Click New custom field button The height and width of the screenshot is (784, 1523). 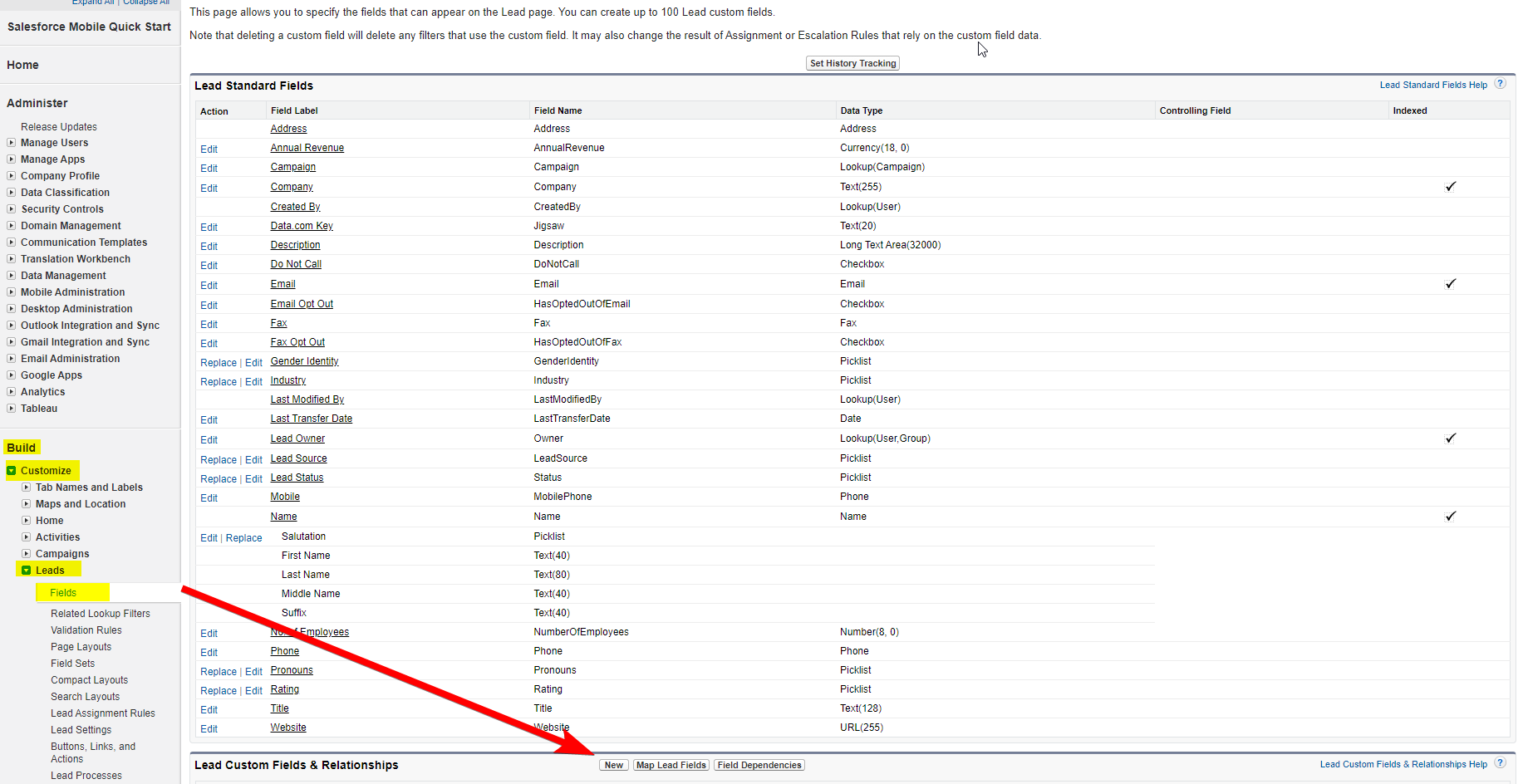(614, 765)
